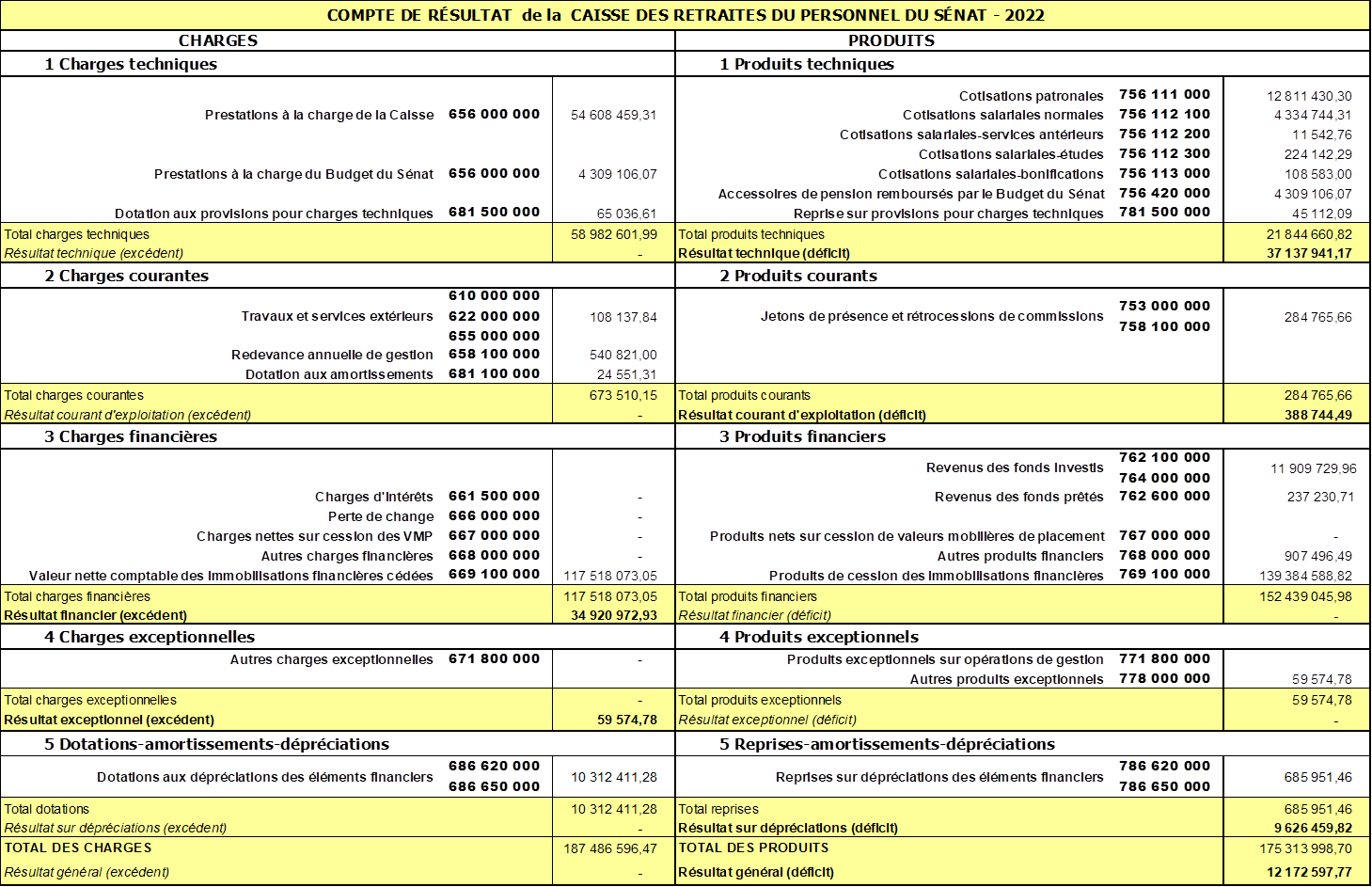
Task: Click the Résultat exceptionnel (excédent) label cell
Action: pyautogui.click(x=276, y=720)
